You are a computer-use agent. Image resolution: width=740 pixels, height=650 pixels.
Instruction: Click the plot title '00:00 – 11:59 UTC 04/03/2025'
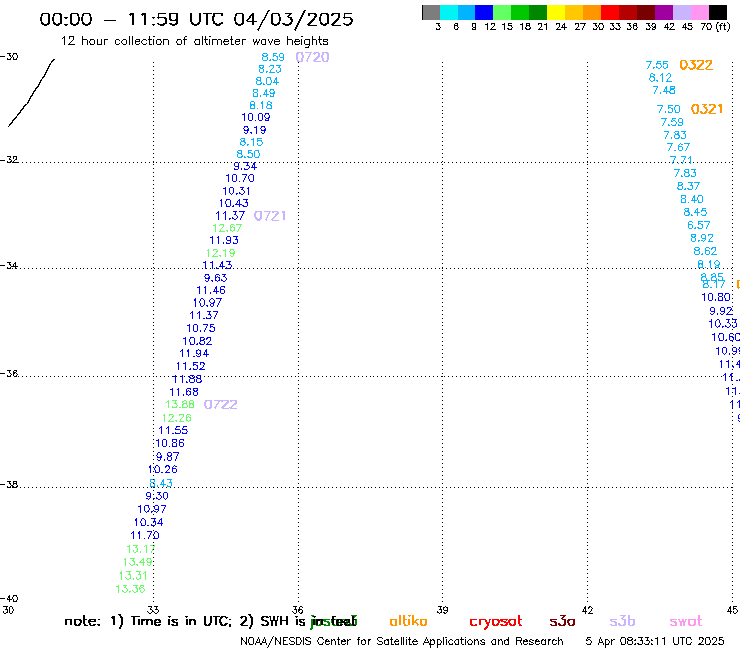coord(196,19)
